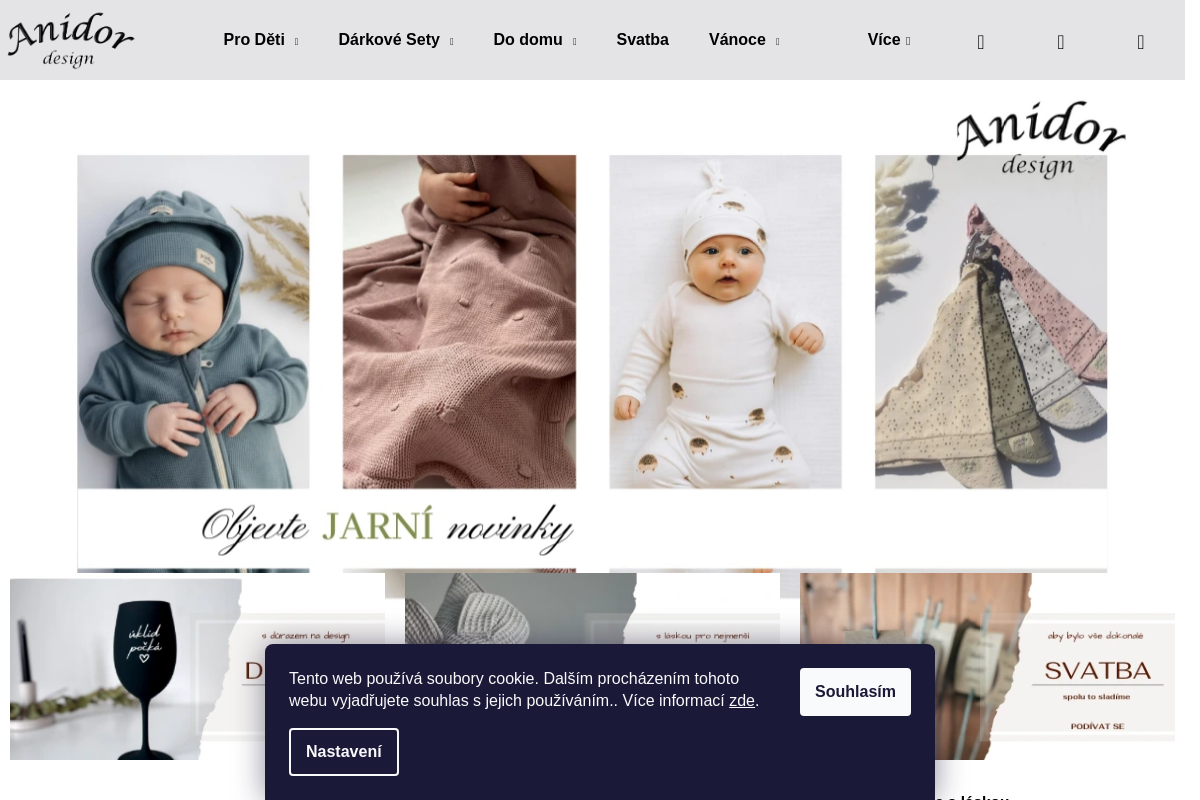Click the baby in blue hooded outfit photo
The height and width of the screenshot is (800, 1200).
(193, 321)
